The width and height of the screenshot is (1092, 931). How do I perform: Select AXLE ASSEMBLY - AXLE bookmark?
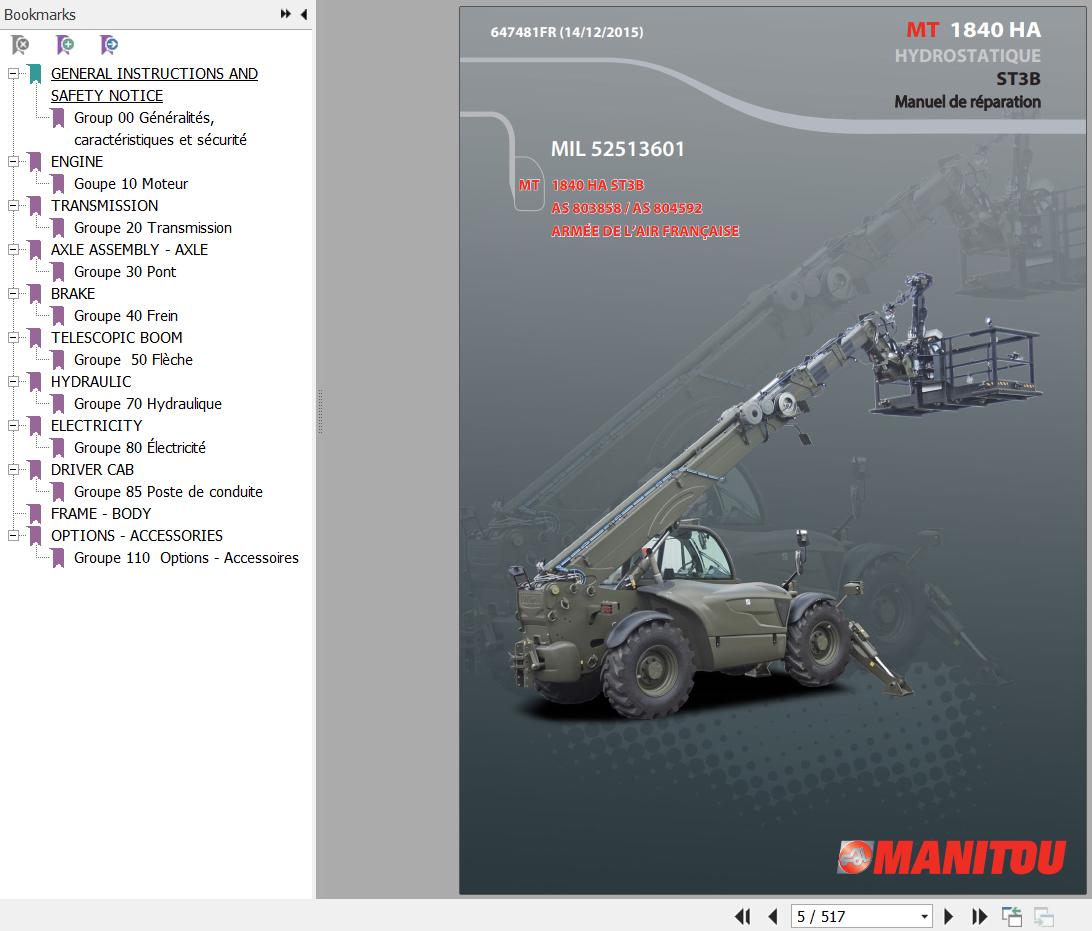coord(129,249)
